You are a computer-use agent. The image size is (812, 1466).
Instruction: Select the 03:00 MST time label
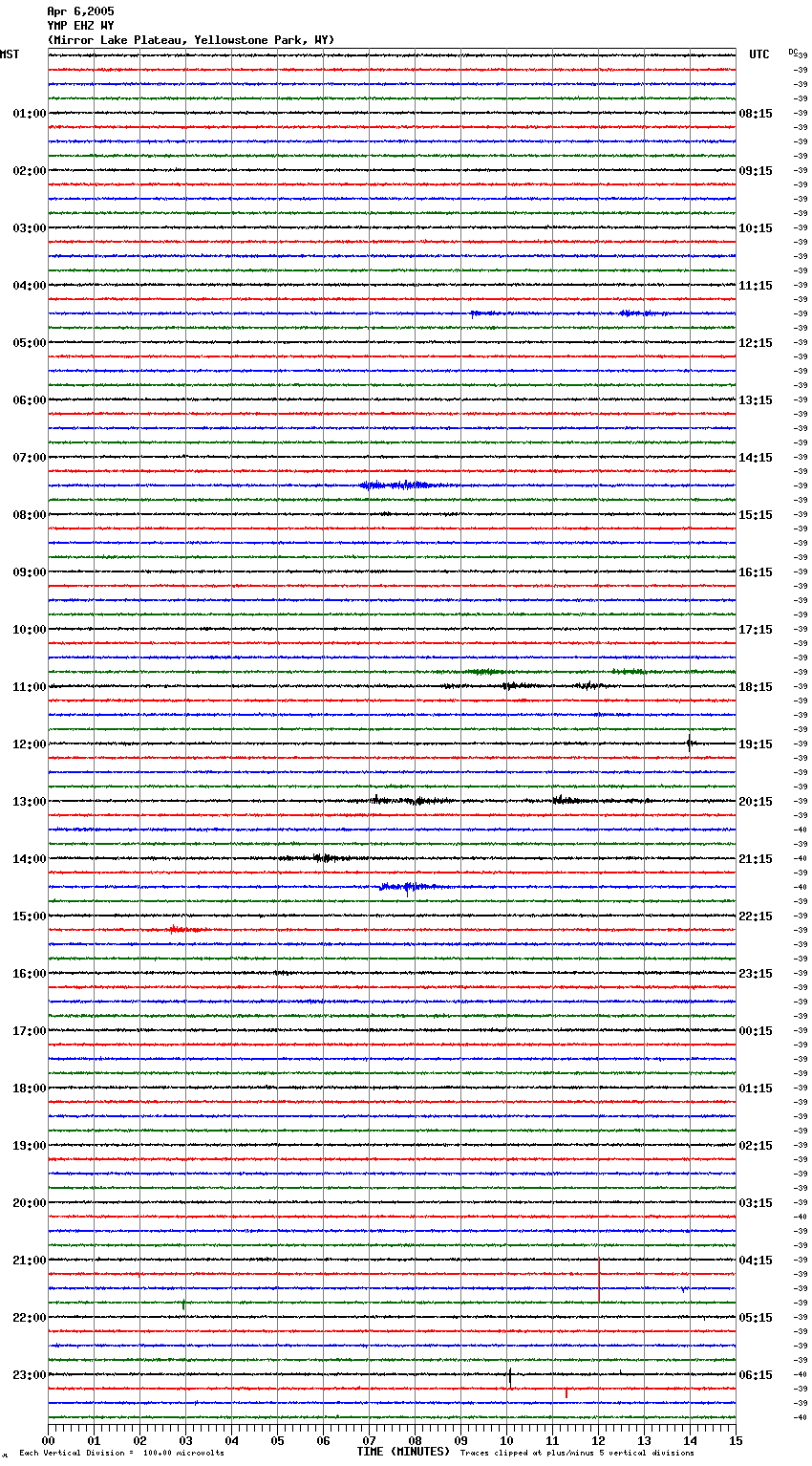30,228
